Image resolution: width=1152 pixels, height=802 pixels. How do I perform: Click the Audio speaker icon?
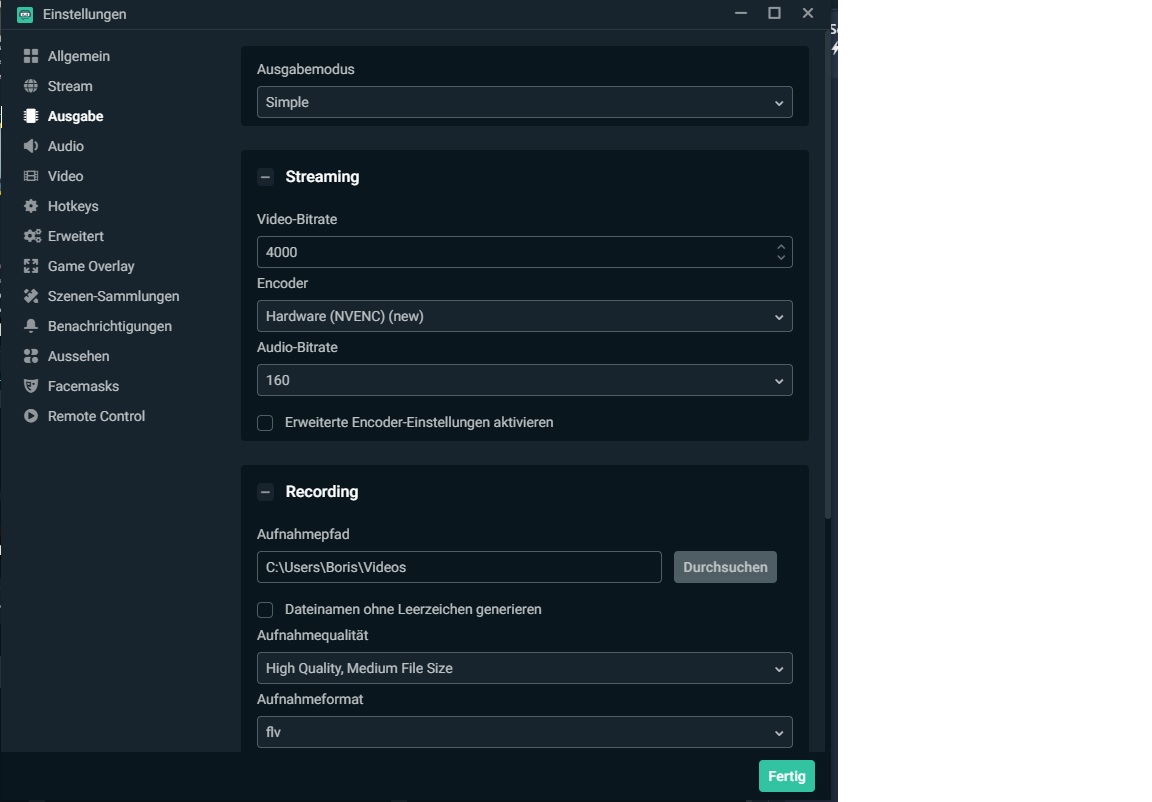coord(31,146)
